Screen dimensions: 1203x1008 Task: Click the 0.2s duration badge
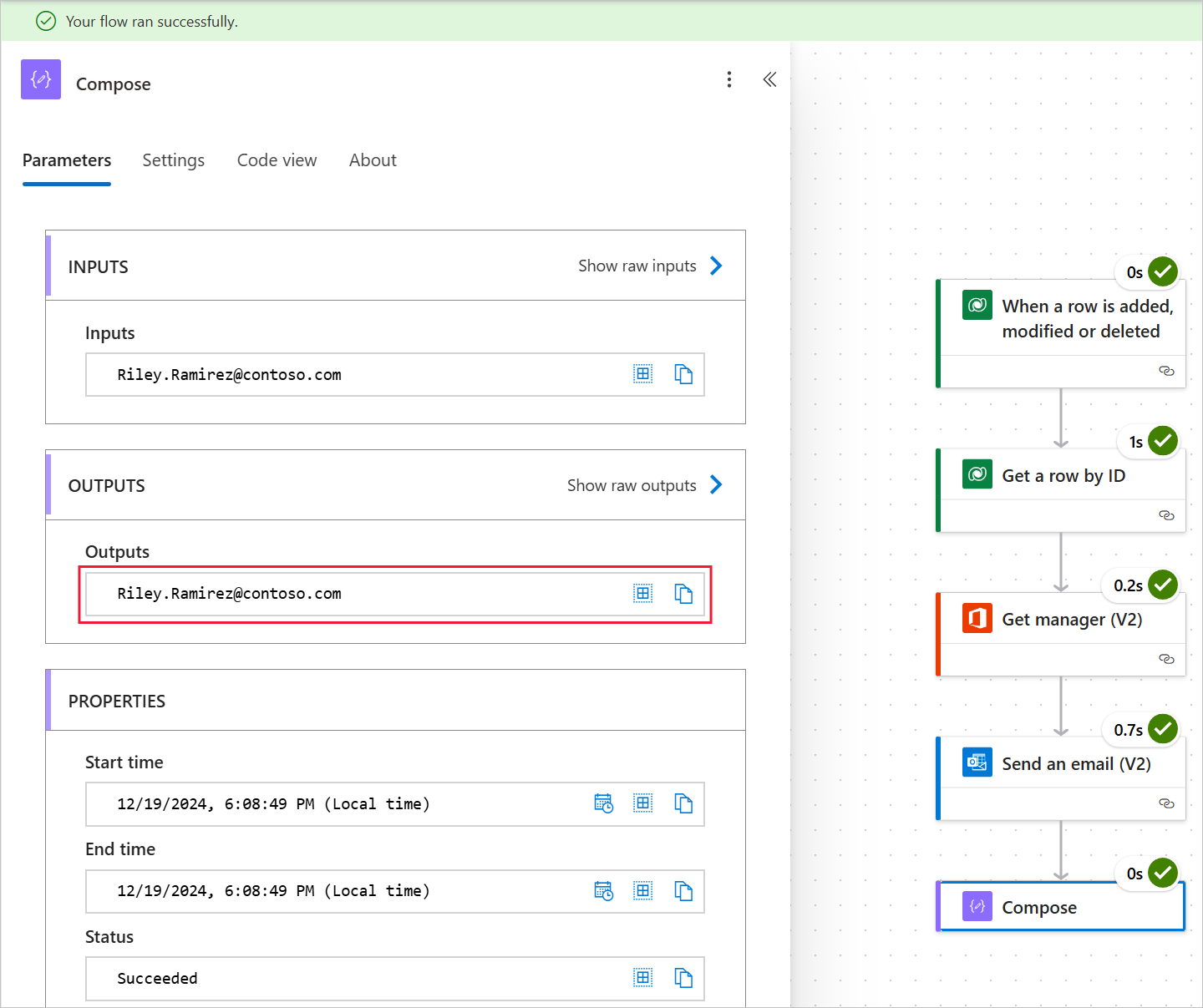[1128, 585]
